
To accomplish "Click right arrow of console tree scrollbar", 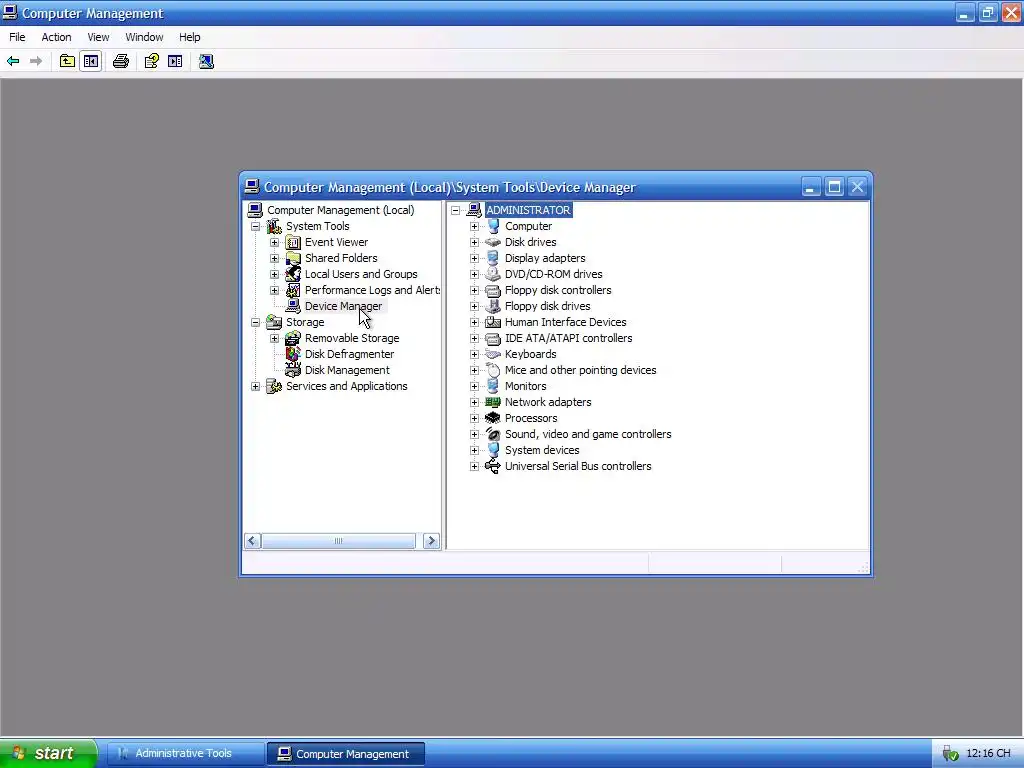I will click(x=431, y=541).
